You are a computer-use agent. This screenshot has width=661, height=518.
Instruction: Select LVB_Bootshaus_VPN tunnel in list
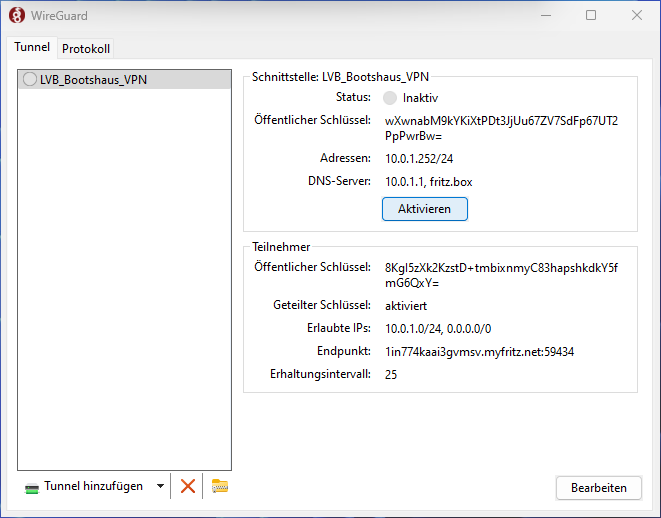coord(125,80)
